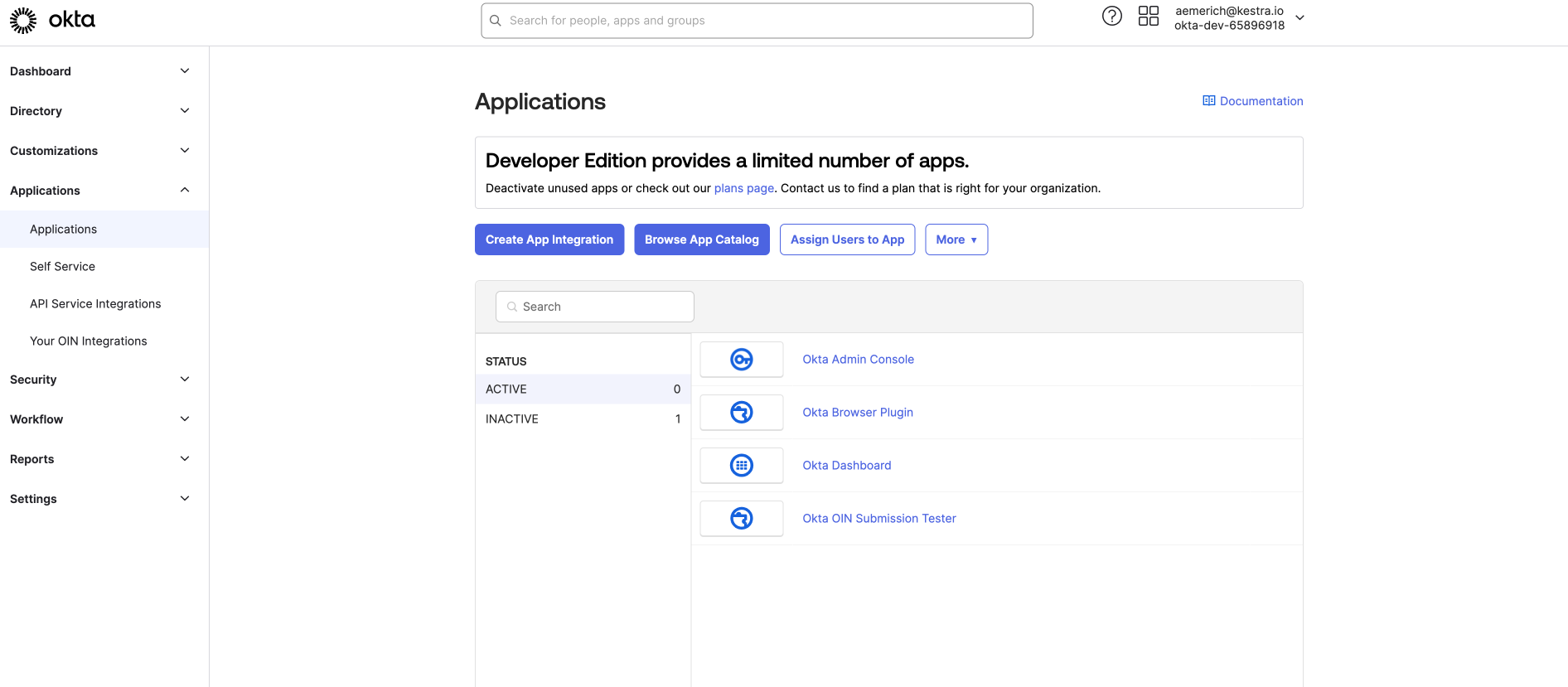
Task: Click the Okta OIN Submission Tester icon
Action: 741,519
